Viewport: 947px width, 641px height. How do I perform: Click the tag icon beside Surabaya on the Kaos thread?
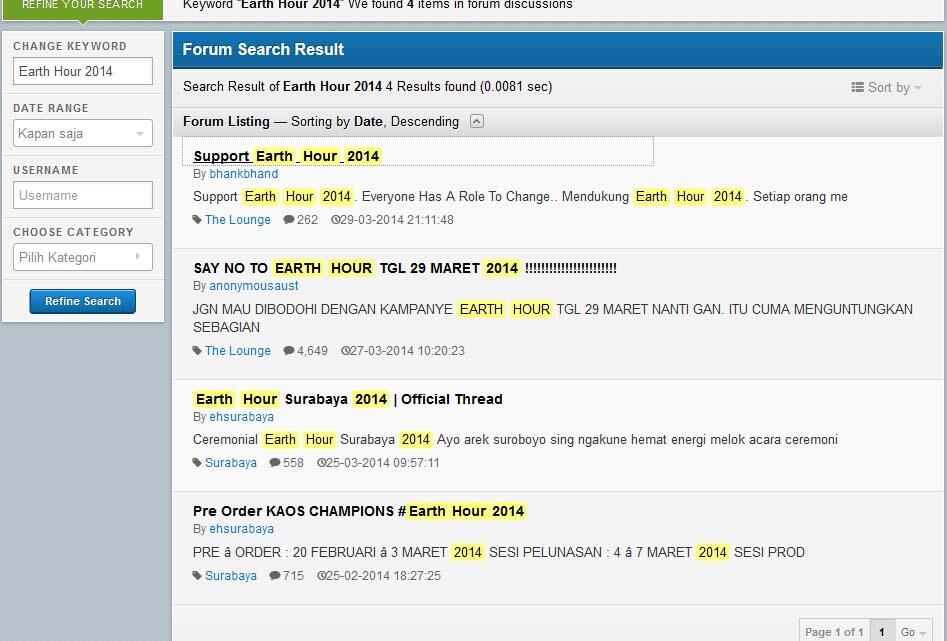click(x=199, y=575)
